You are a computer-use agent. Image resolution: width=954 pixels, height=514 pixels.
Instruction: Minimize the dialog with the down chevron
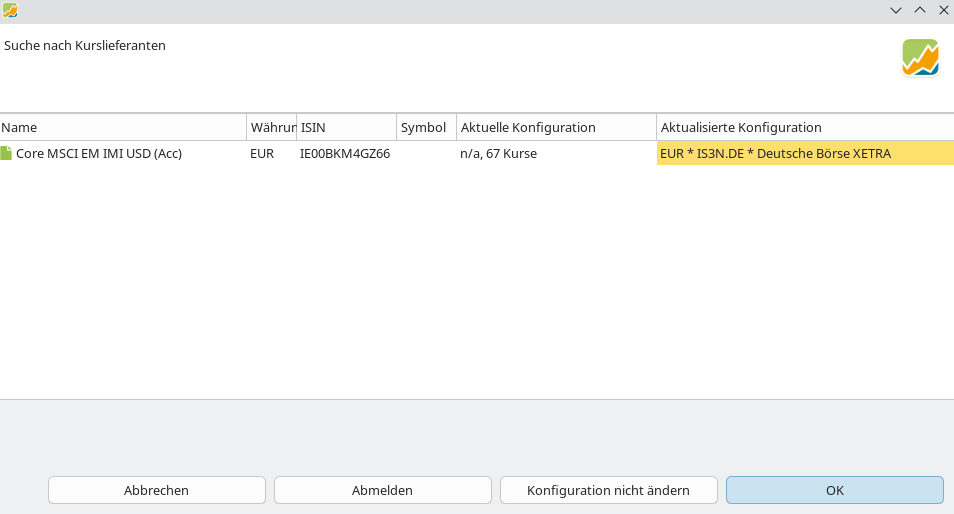[x=896, y=10]
